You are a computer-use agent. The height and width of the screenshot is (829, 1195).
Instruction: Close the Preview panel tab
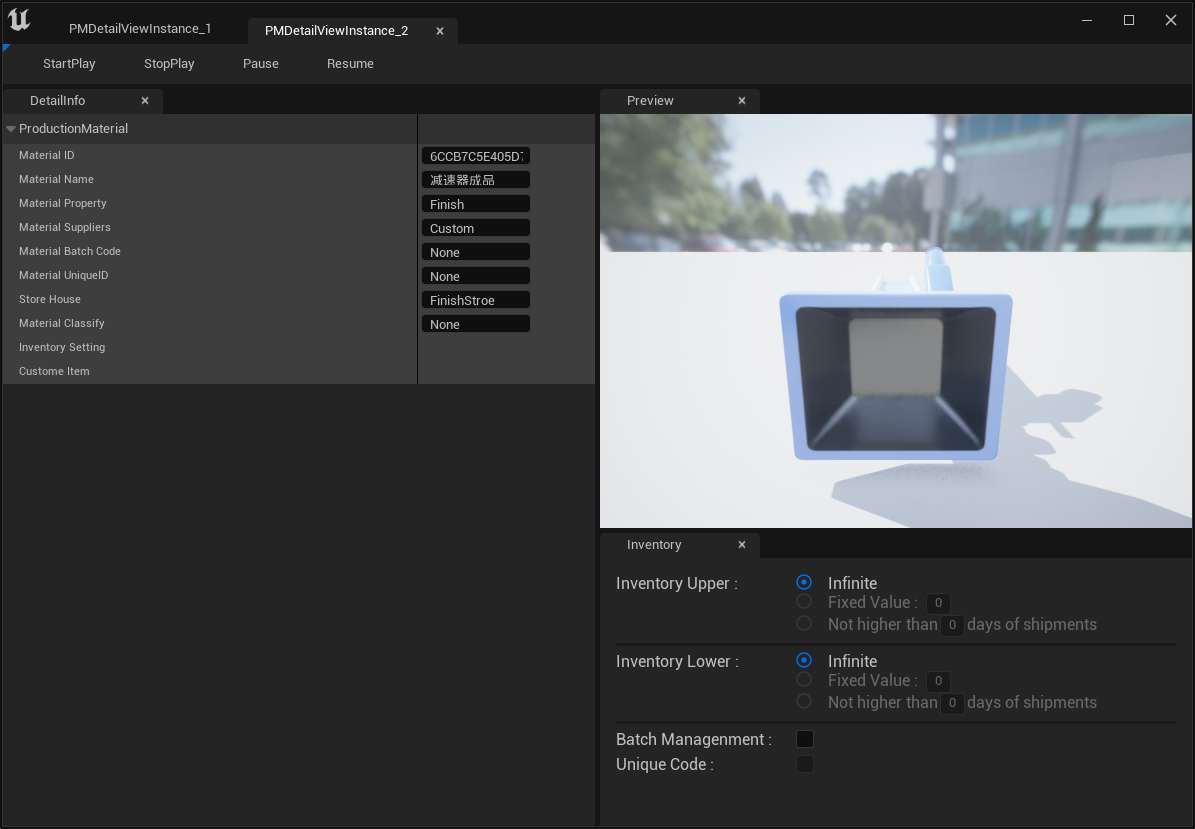(742, 101)
